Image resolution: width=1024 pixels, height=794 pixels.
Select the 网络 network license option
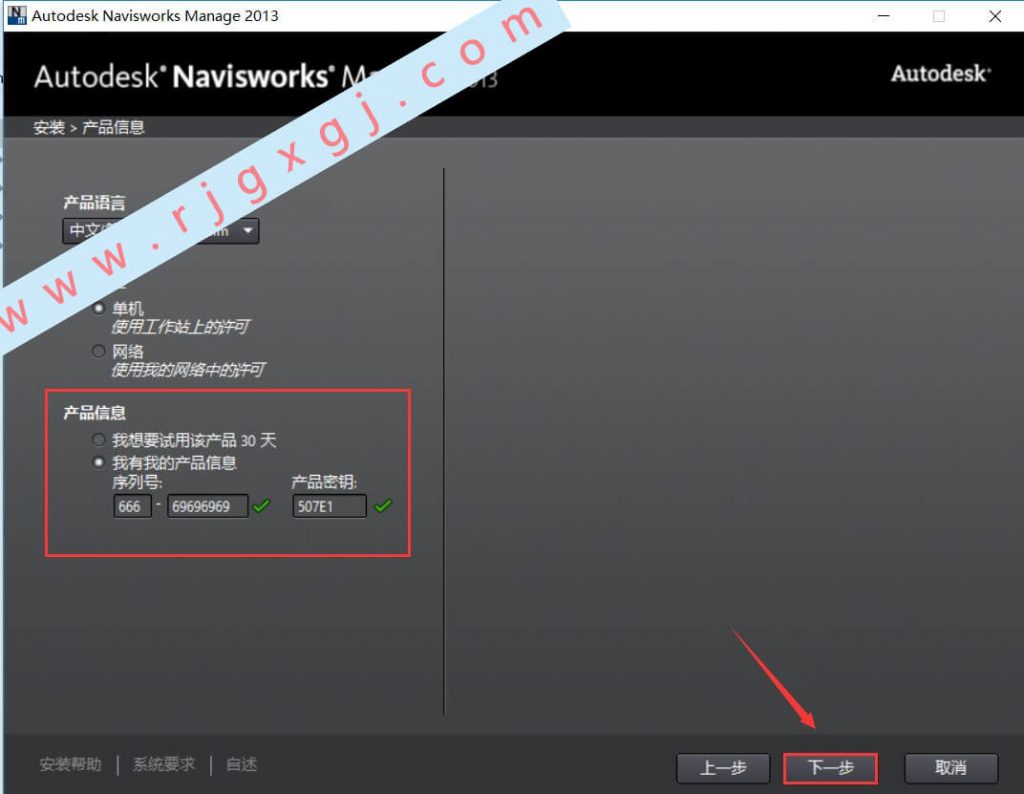99,351
